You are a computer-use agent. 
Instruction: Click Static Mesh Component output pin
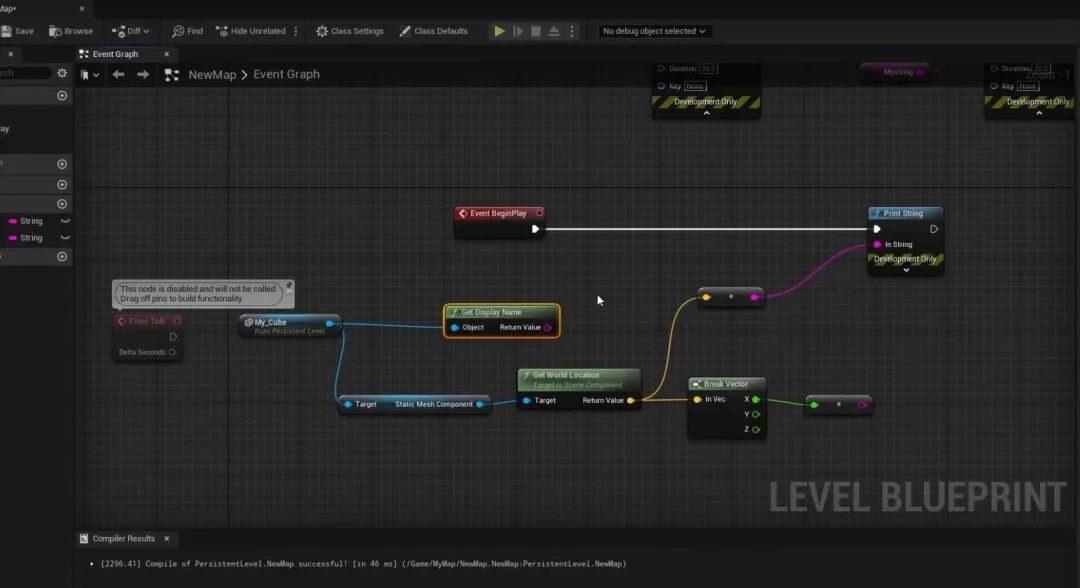pyautogui.click(x=480, y=404)
